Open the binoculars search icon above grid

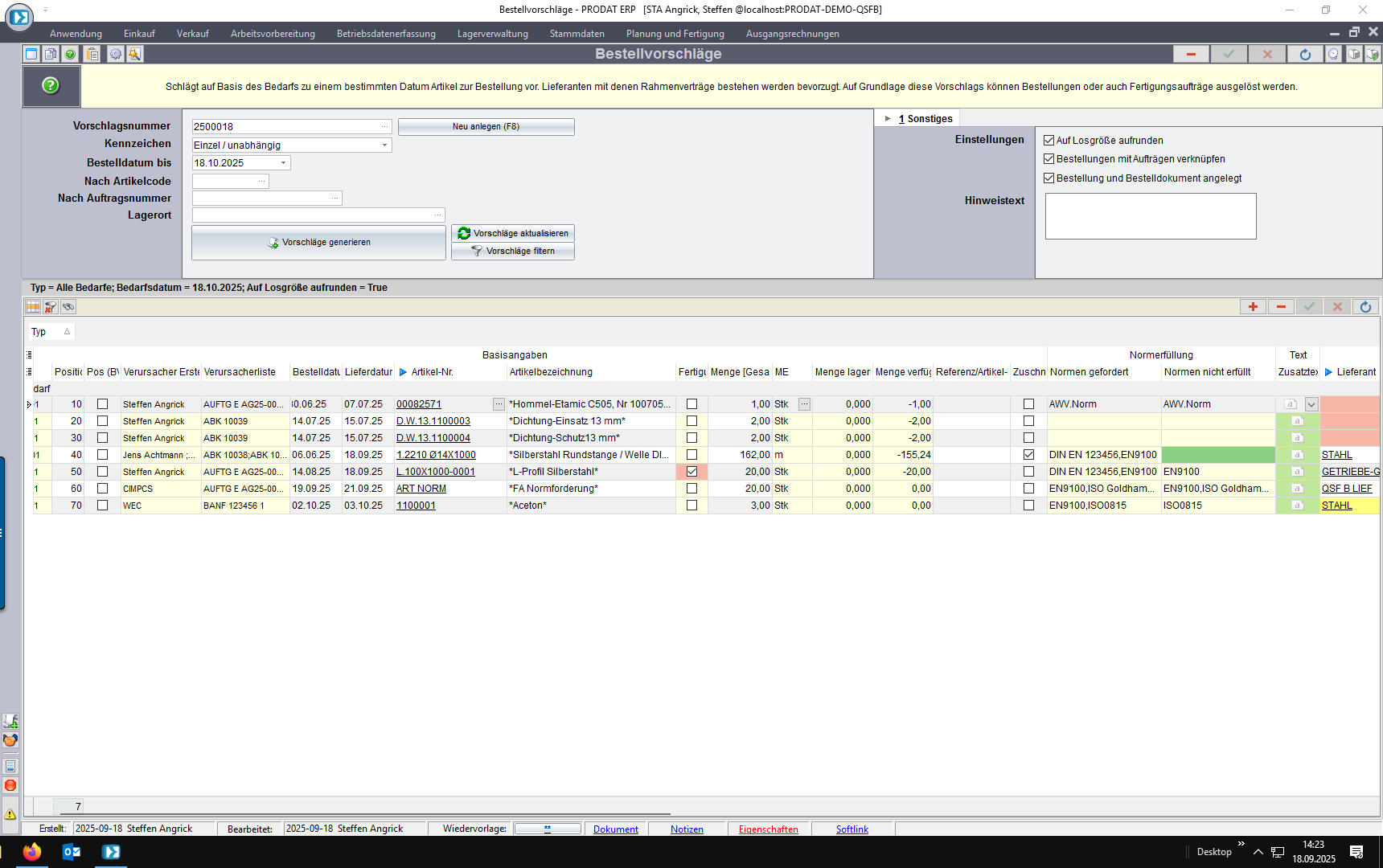pyautogui.click(x=68, y=307)
